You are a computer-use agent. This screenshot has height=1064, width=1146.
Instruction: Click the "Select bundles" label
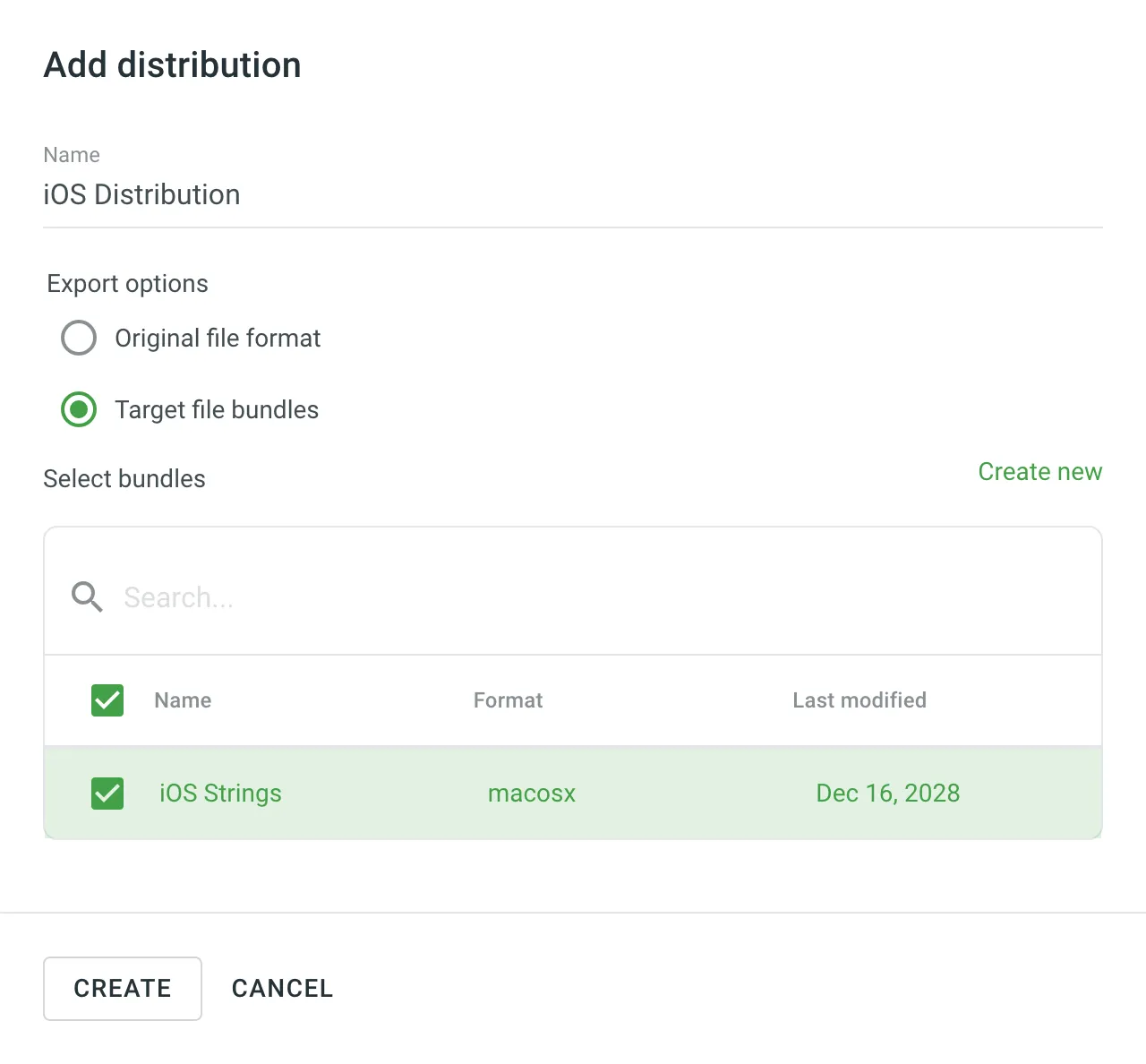click(124, 478)
